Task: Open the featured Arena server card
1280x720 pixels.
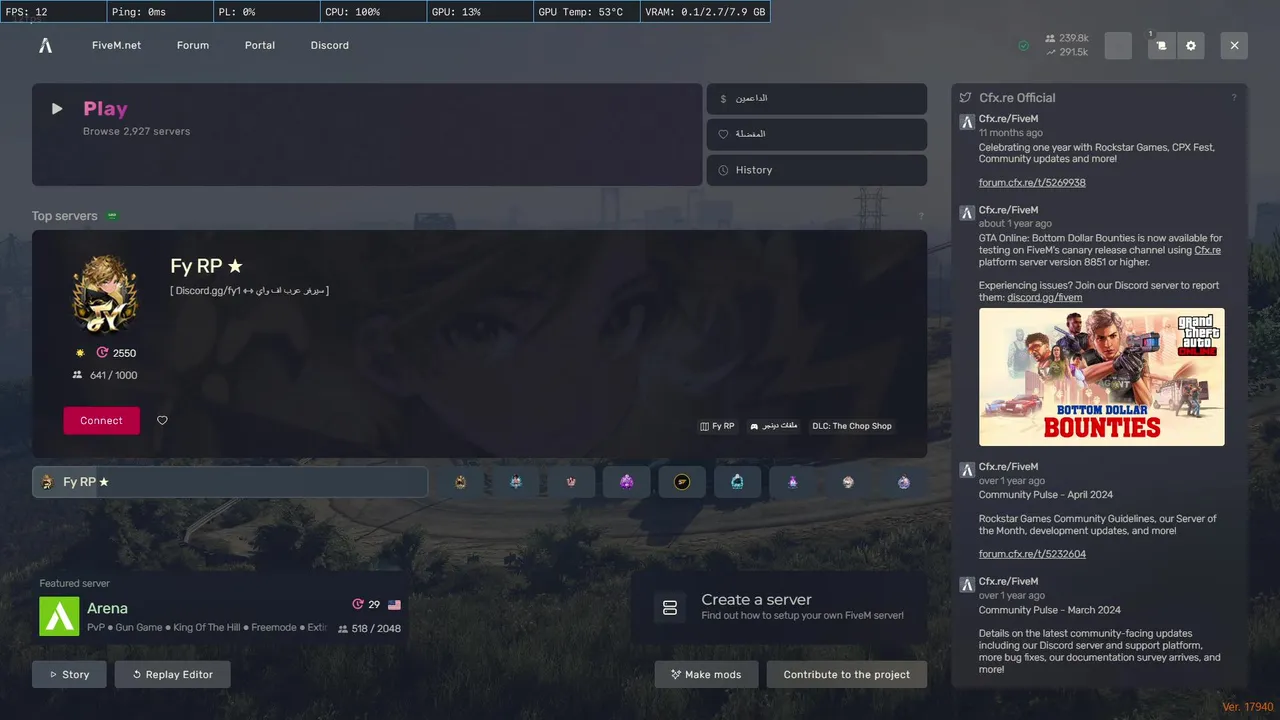Action: coord(220,607)
